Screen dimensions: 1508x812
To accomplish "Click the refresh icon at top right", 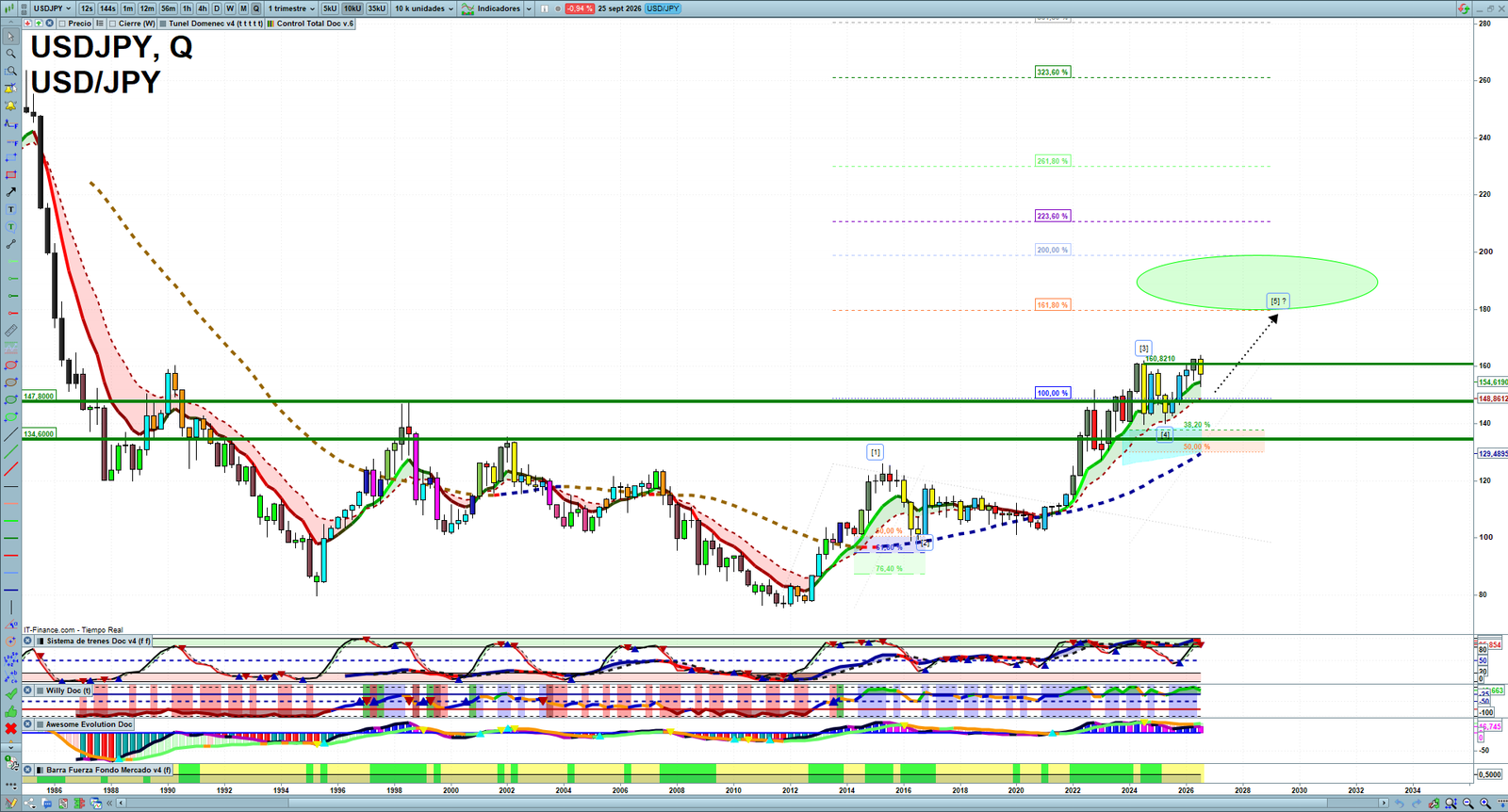I will (x=1464, y=8).
